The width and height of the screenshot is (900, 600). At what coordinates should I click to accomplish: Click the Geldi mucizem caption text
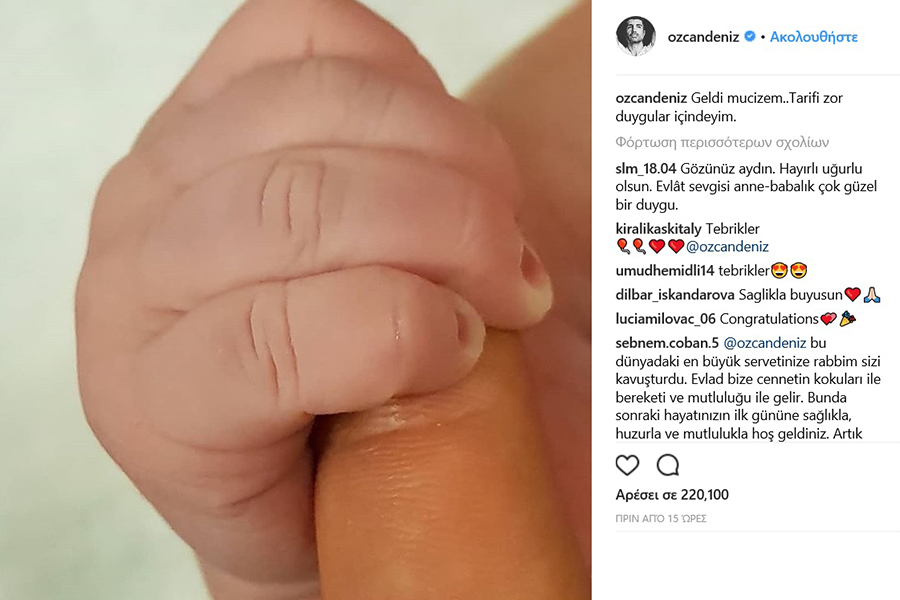point(730,107)
